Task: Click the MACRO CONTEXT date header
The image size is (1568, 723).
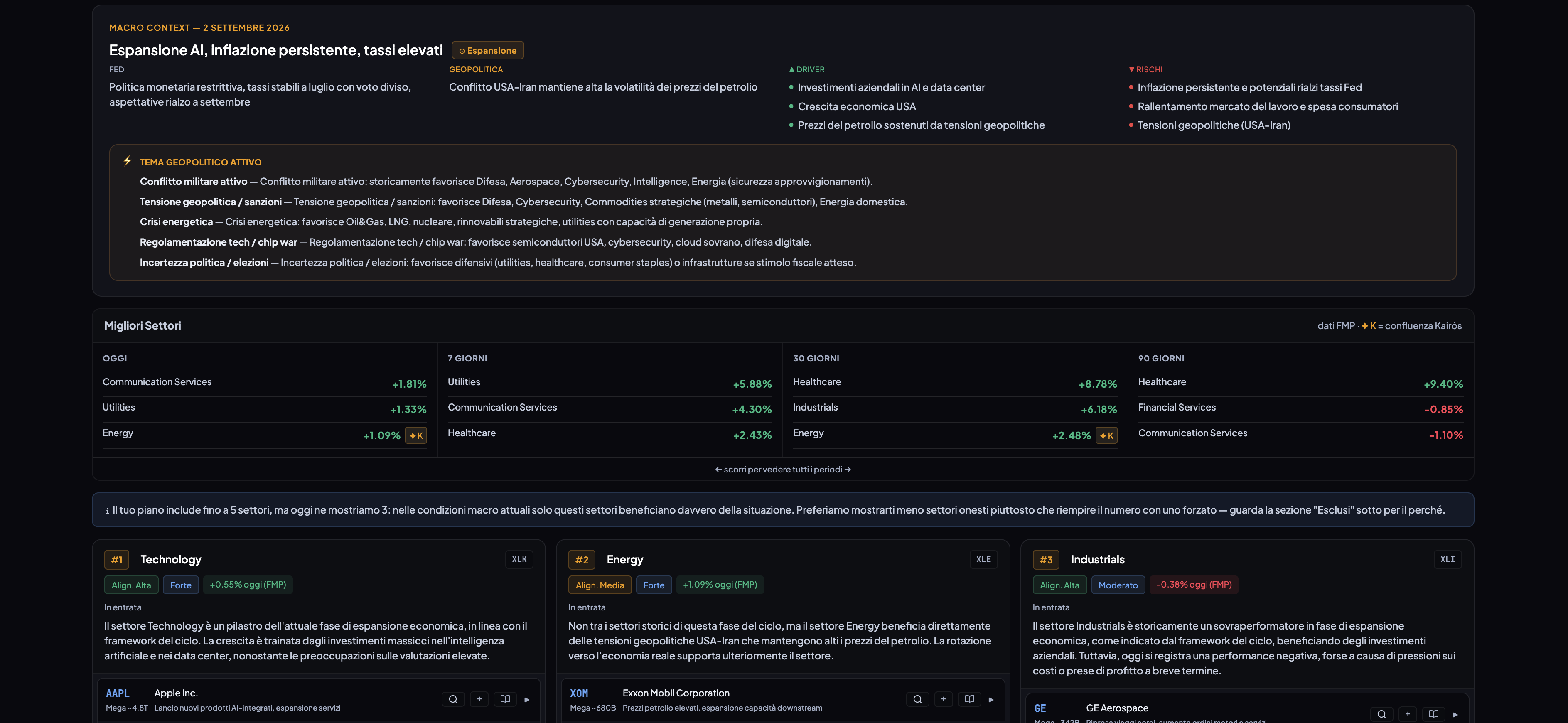Action: (199, 28)
